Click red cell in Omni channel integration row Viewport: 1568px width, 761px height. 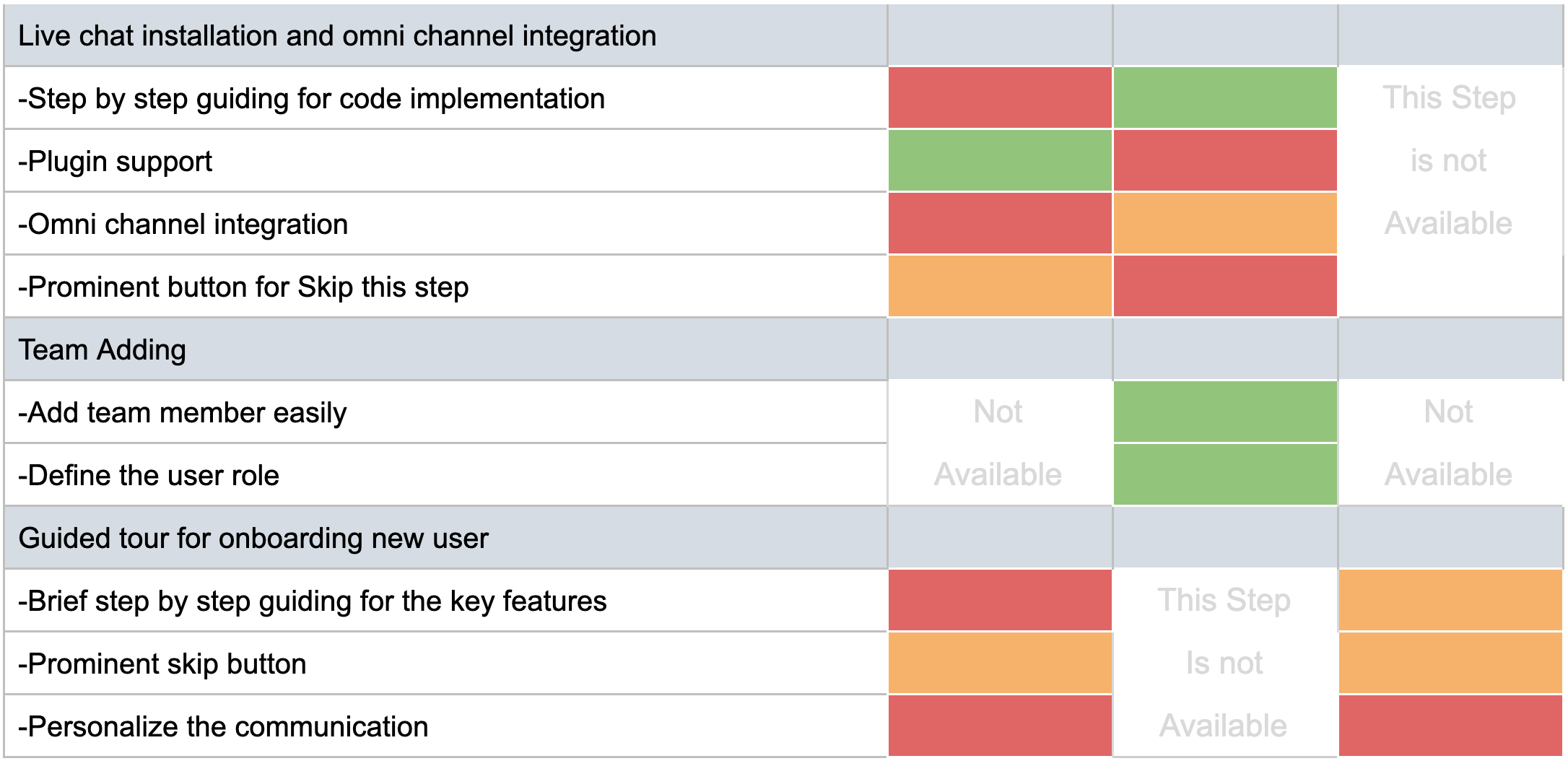click(x=1000, y=224)
